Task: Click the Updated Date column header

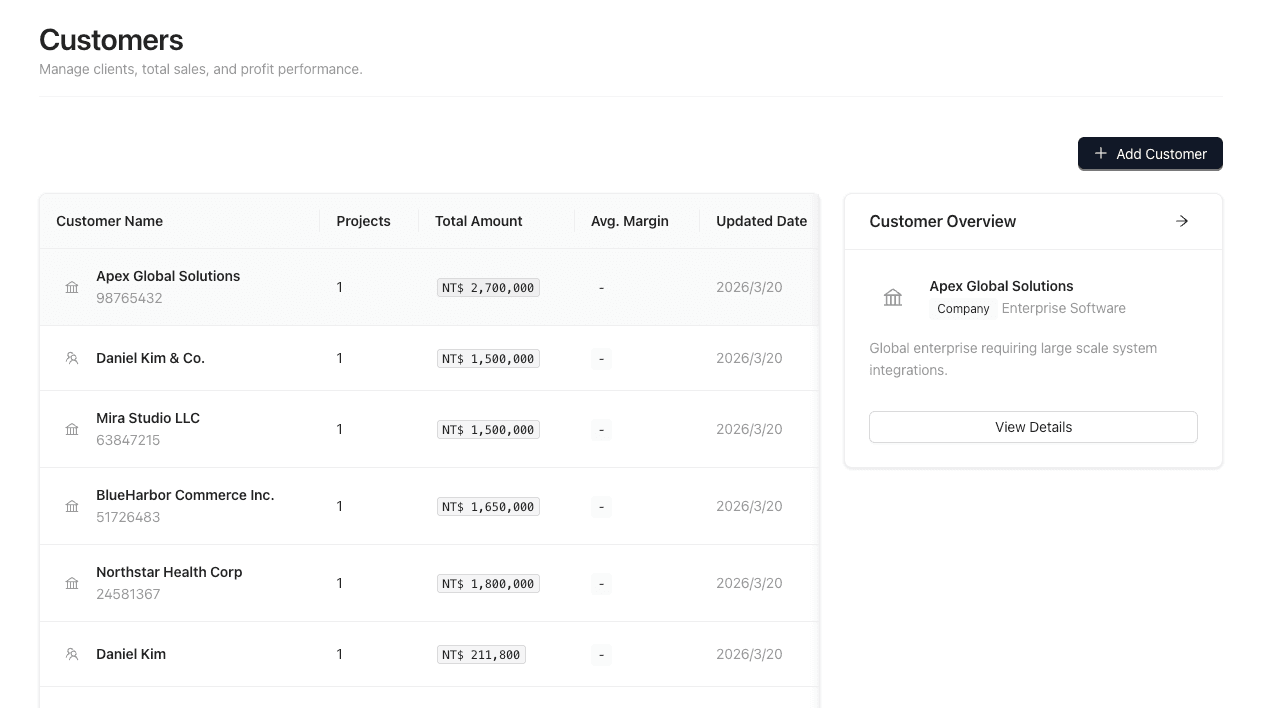Action: pyautogui.click(x=761, y=221)
